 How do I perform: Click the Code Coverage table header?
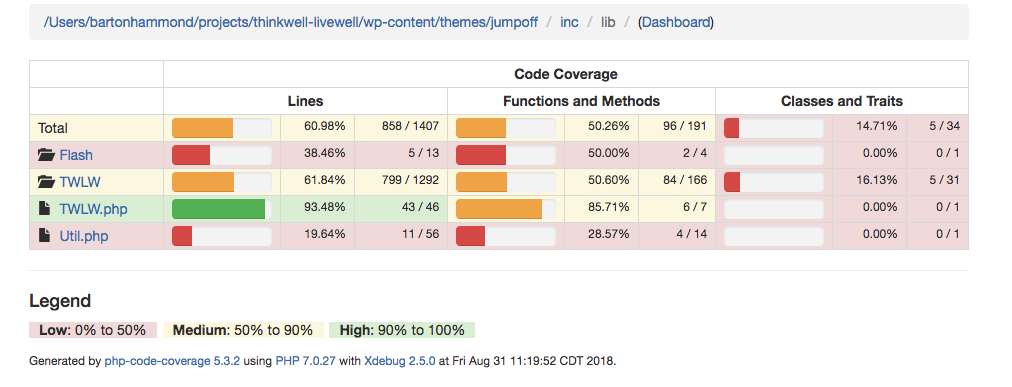(566, 74)
